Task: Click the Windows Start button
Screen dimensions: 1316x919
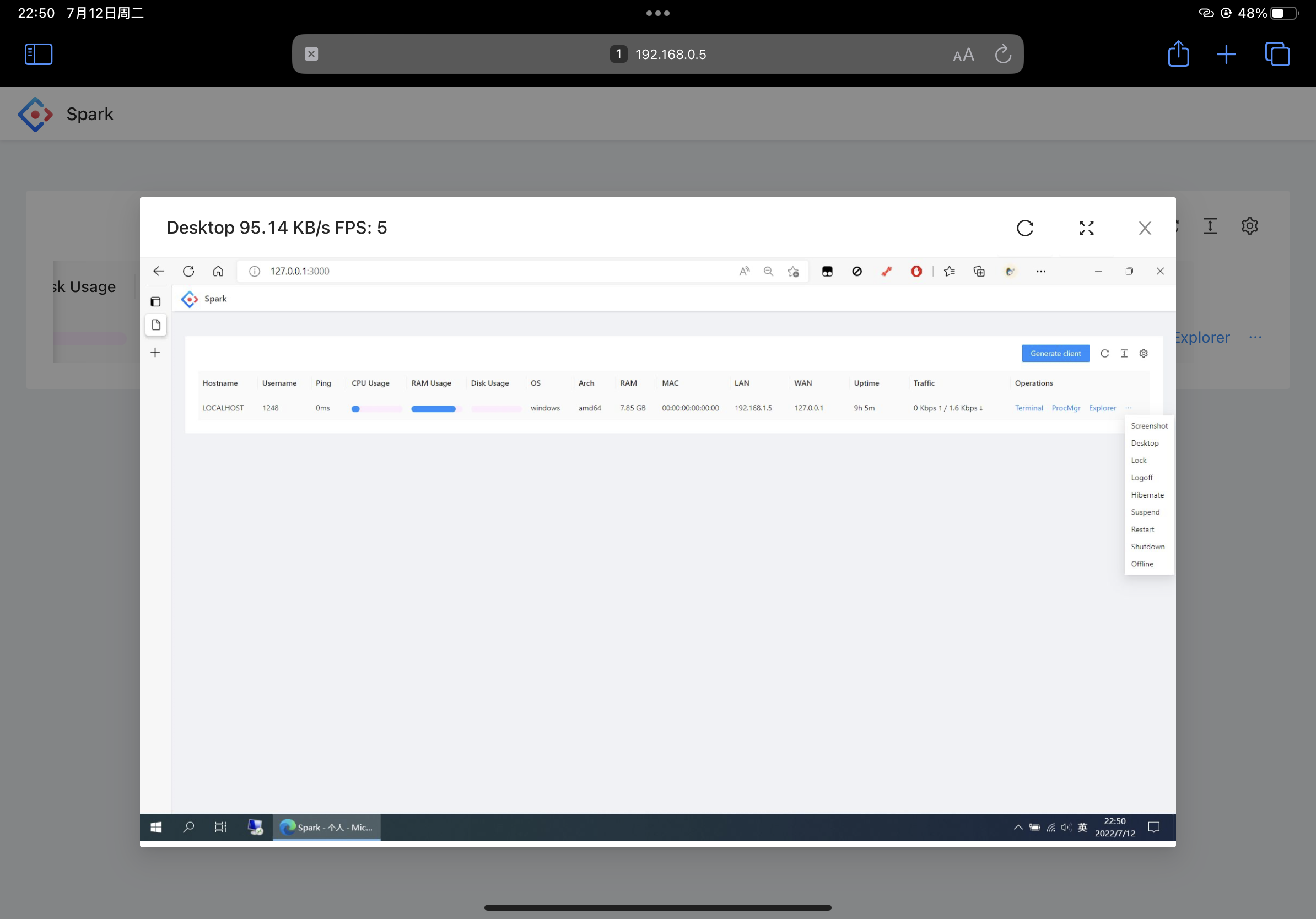Action: click(x=155, y=828)
